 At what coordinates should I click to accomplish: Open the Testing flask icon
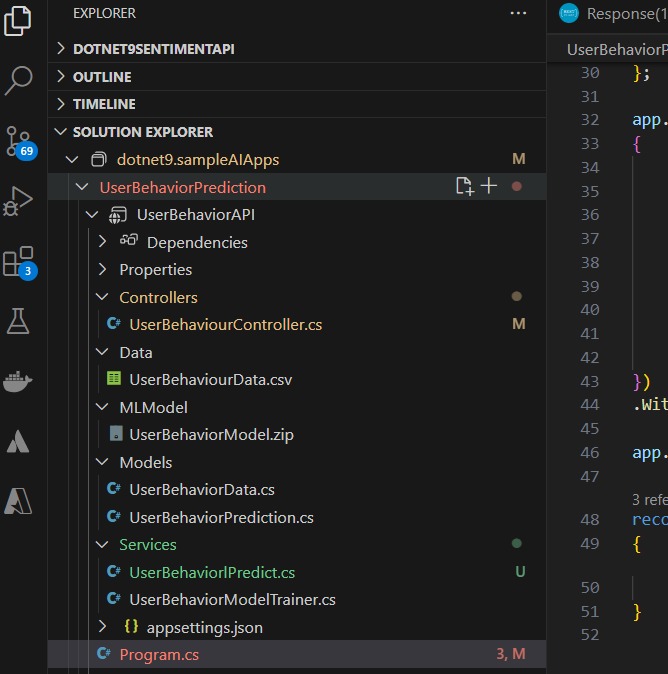point(18,321)
